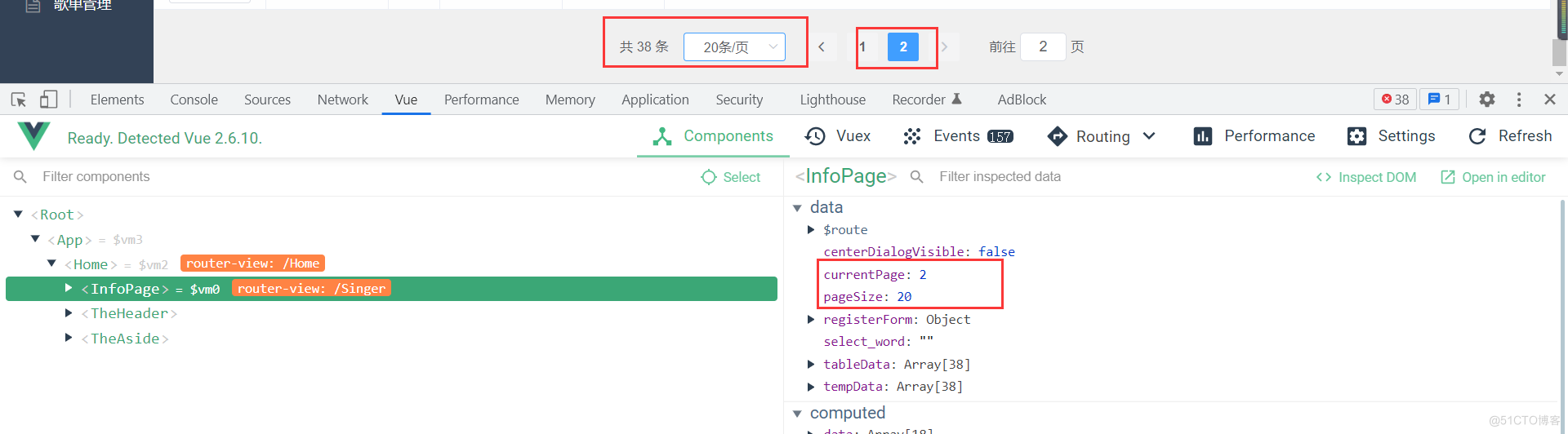Open the Lighthouse tab

832,100
